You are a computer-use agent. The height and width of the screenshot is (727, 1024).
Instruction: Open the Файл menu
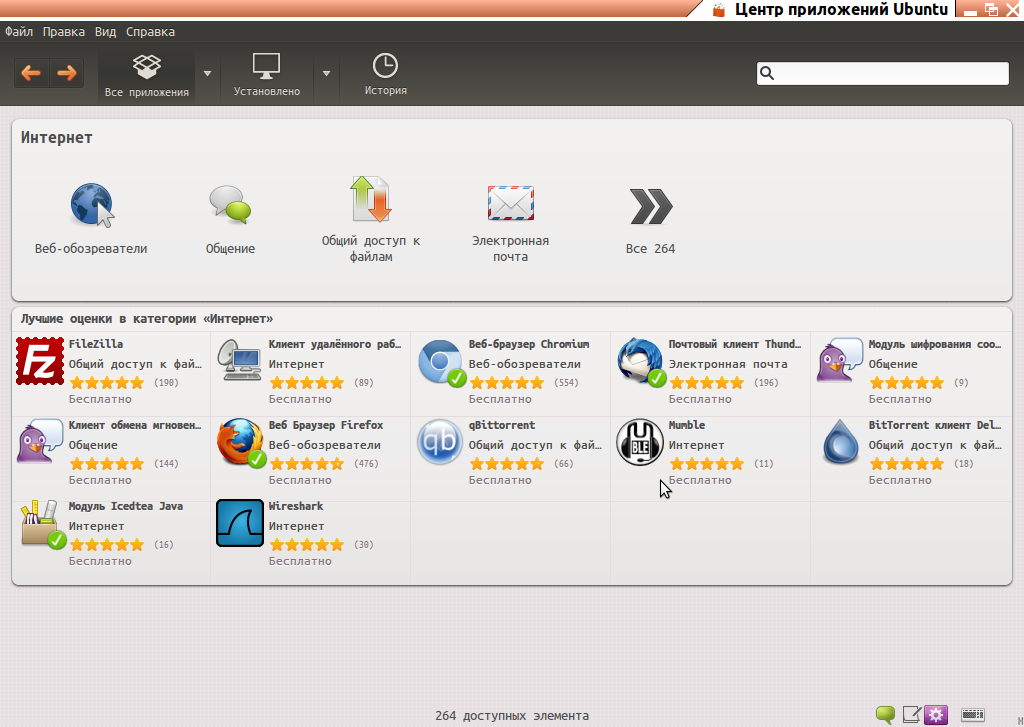(19, 31)
